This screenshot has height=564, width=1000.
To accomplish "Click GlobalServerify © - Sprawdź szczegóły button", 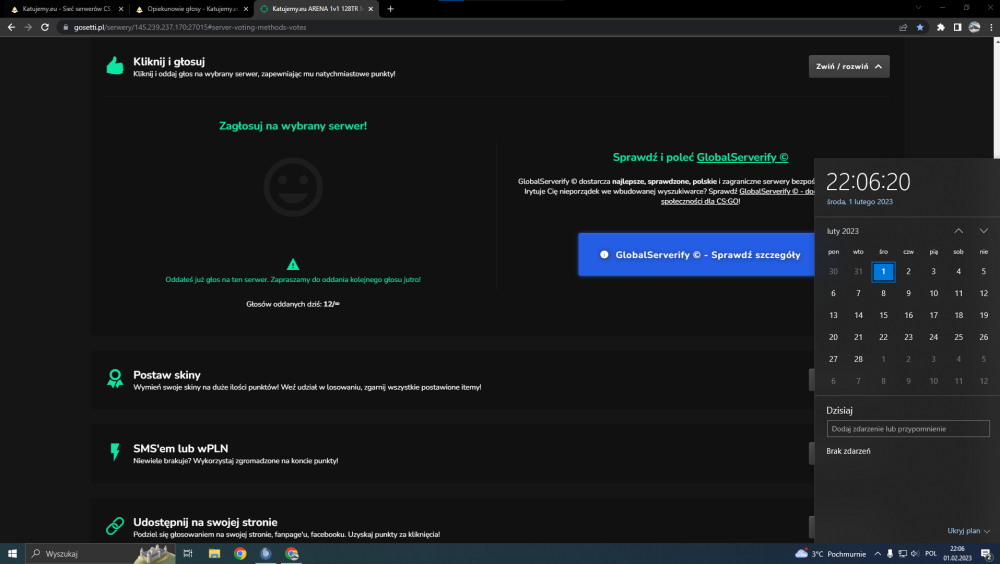I will point(696,255).
